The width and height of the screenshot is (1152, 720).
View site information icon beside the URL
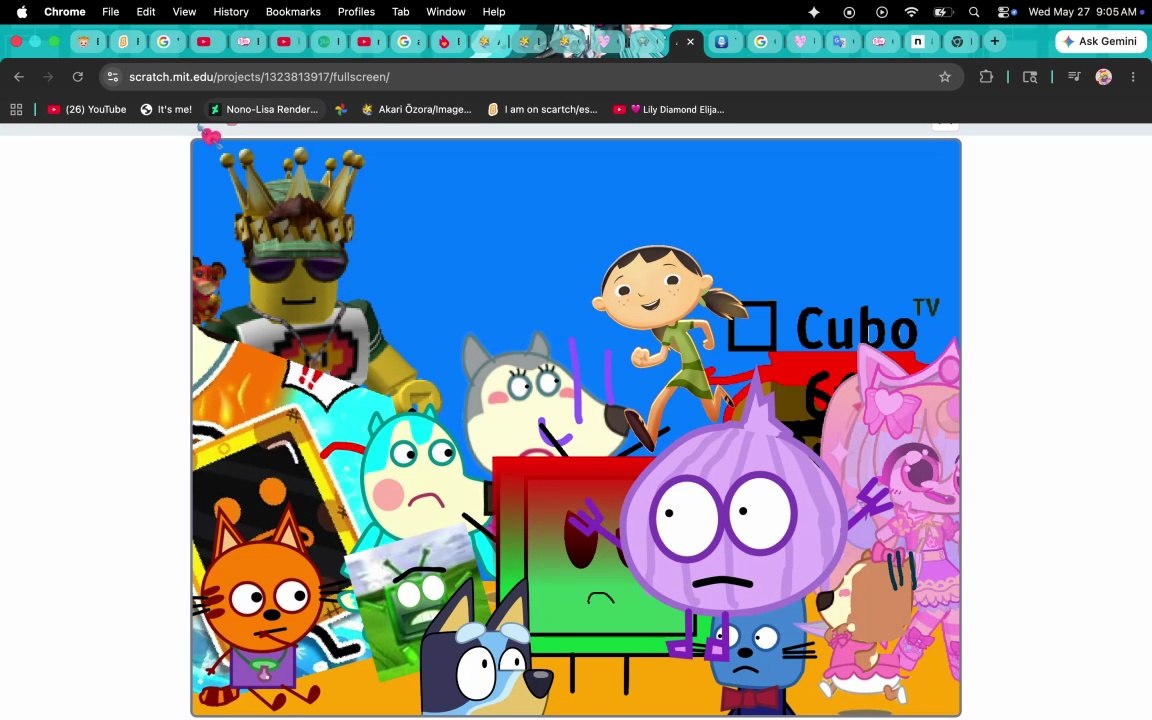point(112,77)
